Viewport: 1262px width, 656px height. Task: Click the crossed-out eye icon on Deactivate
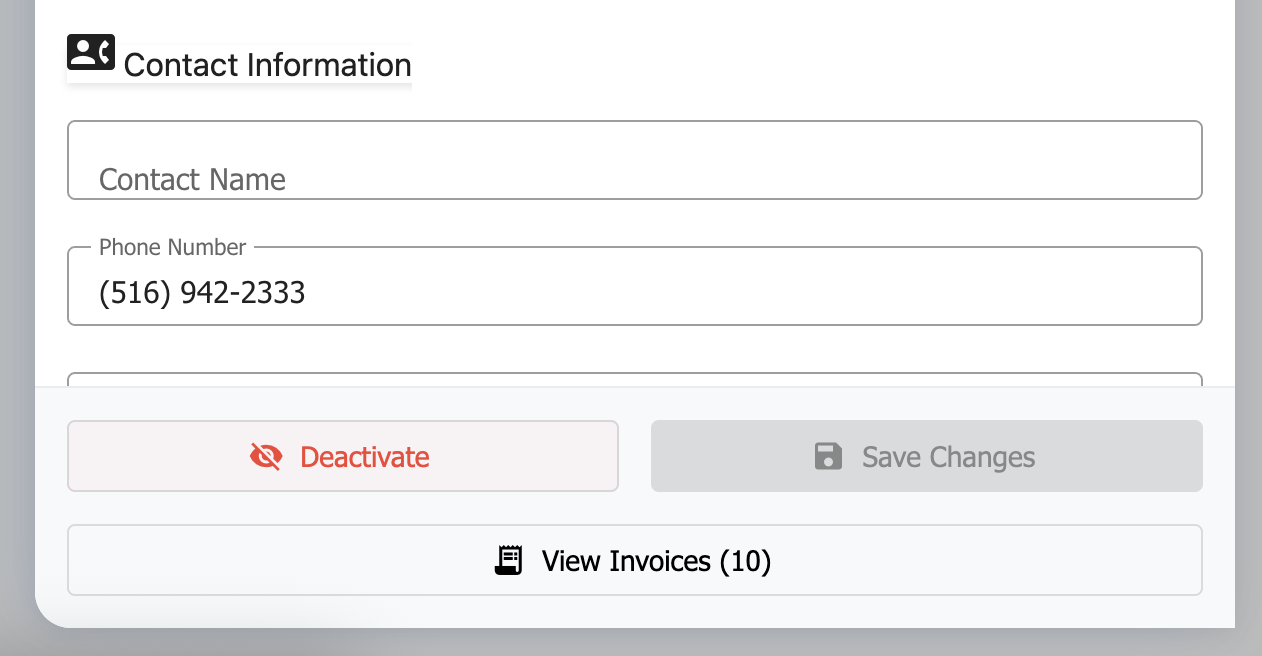coord(266,457)
